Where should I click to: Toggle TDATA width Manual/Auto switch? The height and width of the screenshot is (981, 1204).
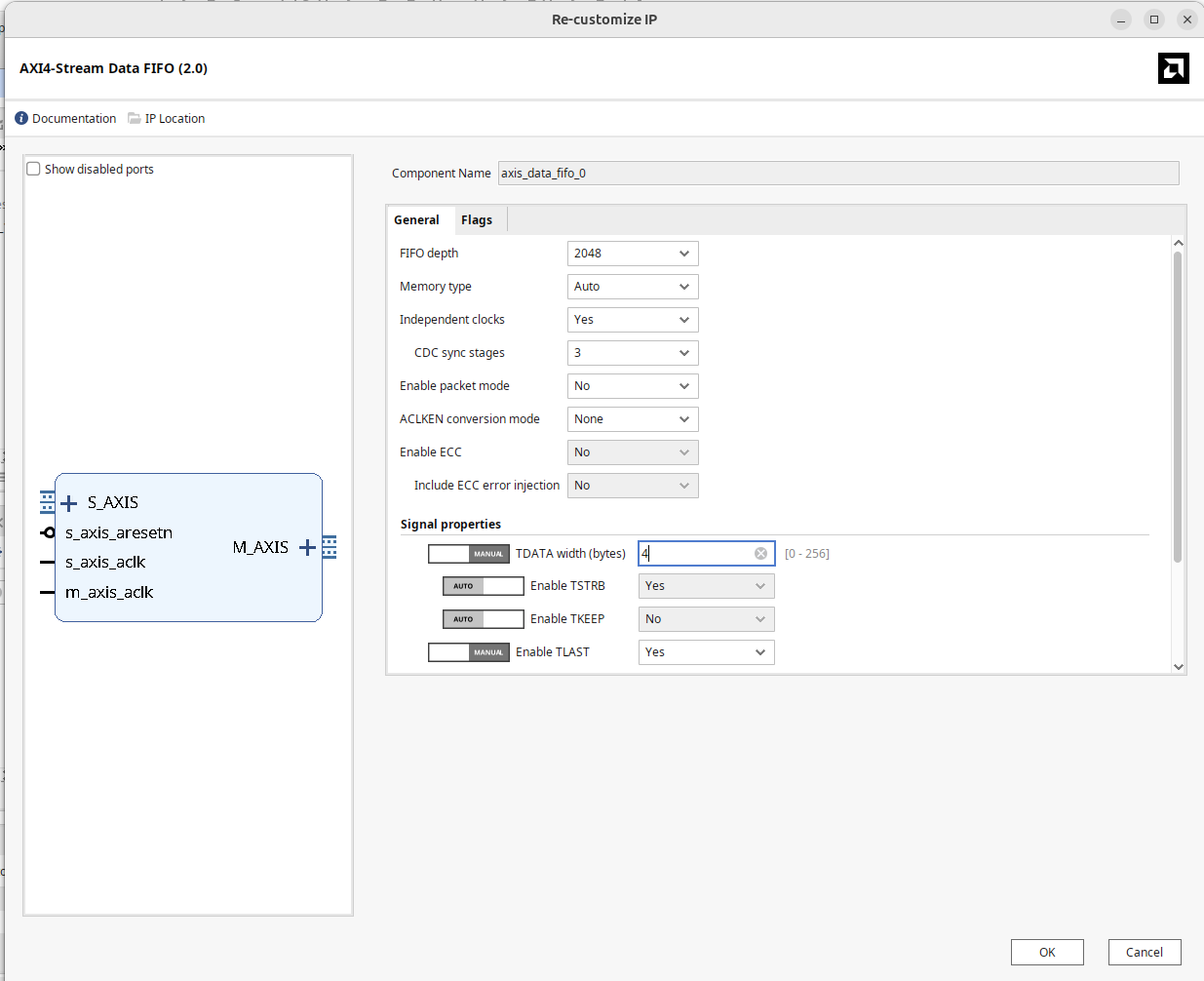469,554
